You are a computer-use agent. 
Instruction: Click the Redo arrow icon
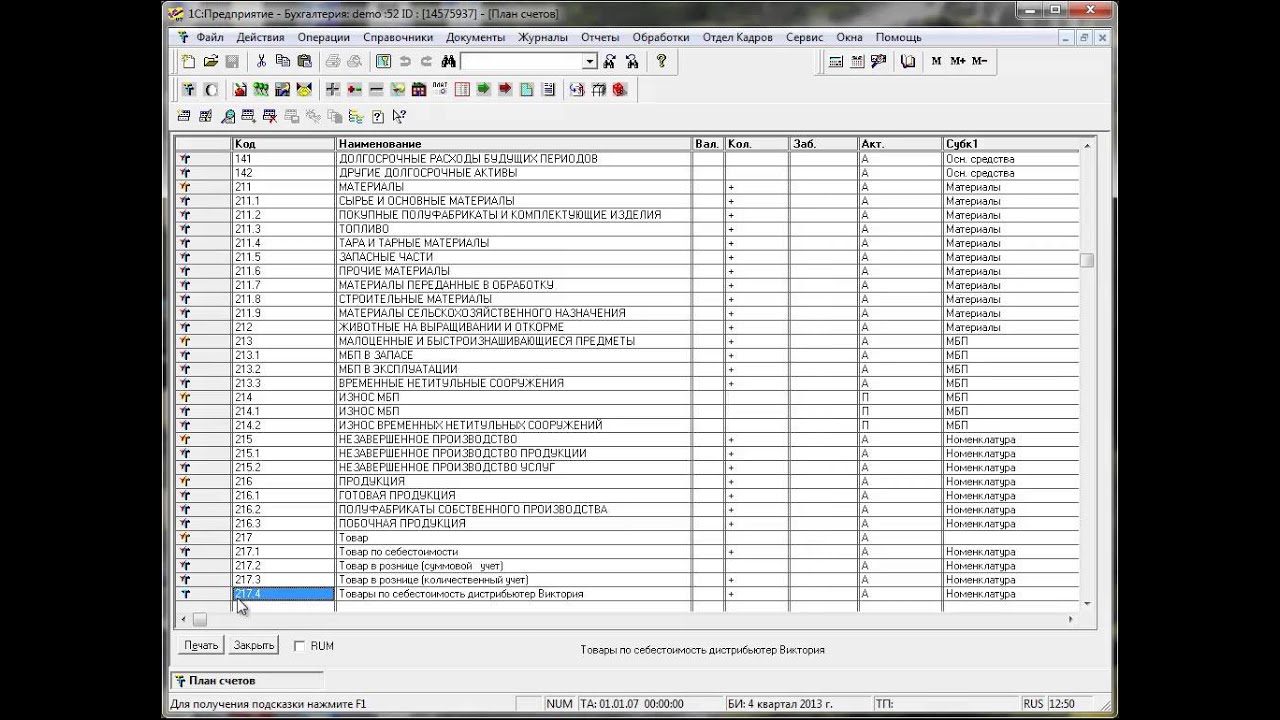[426, 62]
